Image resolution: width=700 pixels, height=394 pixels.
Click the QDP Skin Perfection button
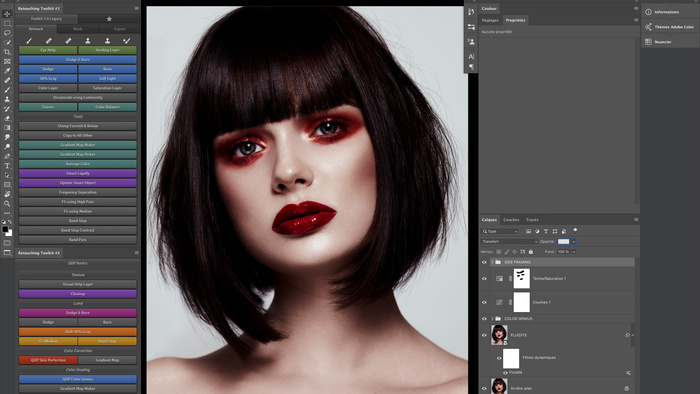tap(48, 360)
